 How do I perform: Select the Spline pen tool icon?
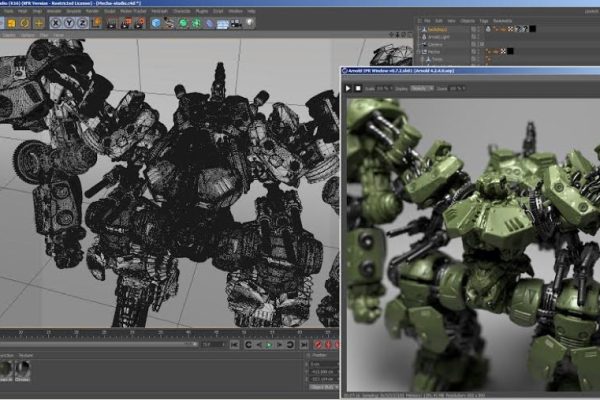point(169,23)
